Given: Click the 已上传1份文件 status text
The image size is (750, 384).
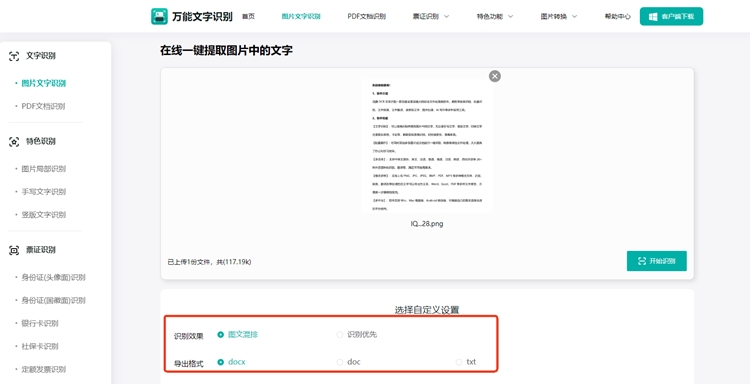Looking at the screenshot, I should tap(210, 262).
